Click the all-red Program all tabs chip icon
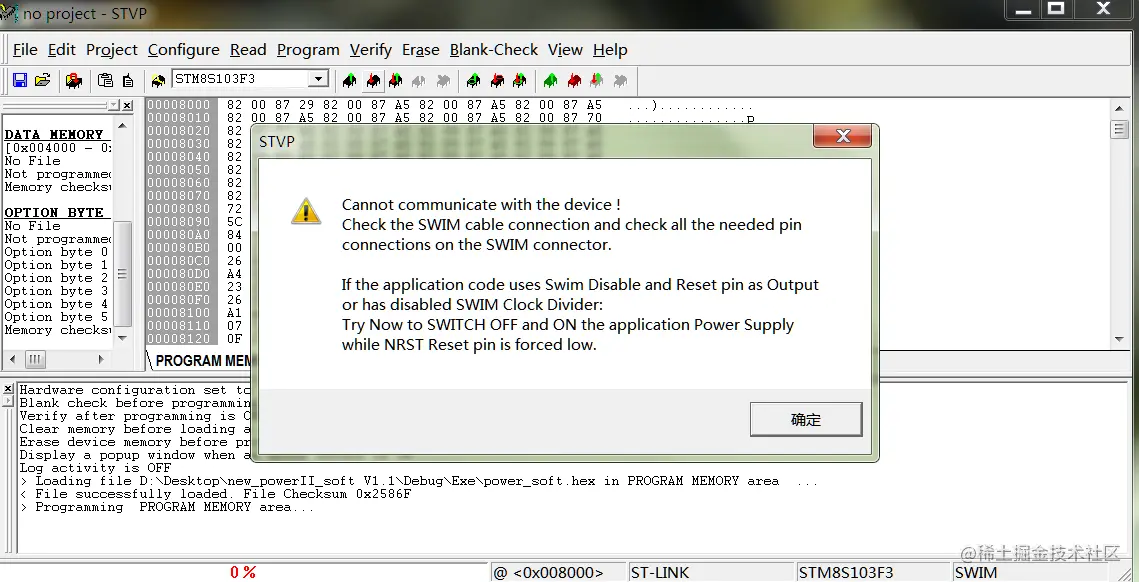 click(x=574, y=80)
